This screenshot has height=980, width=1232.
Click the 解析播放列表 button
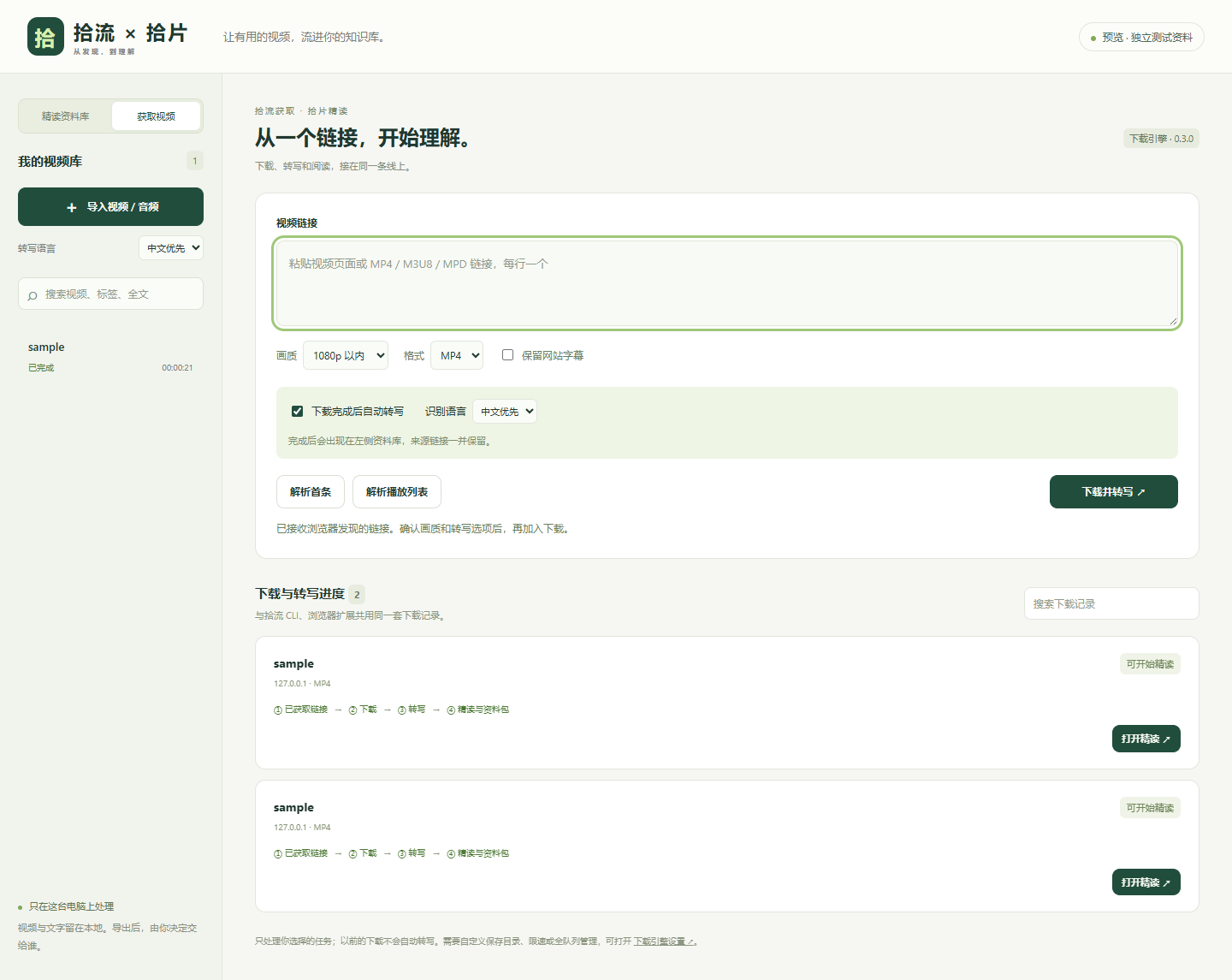(x=397, y=492)
